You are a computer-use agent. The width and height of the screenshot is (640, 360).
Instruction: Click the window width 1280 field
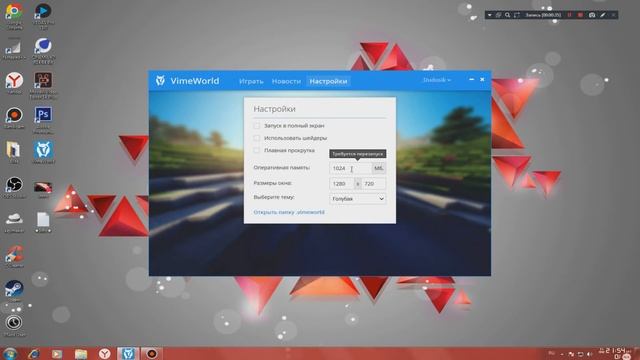pos(342,184)
